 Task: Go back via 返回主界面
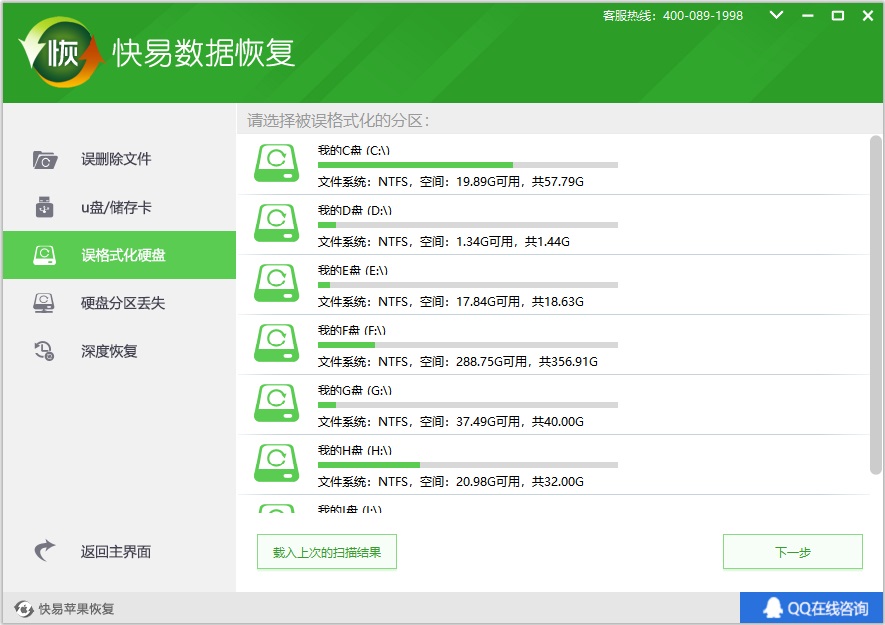tap(116, 552)
